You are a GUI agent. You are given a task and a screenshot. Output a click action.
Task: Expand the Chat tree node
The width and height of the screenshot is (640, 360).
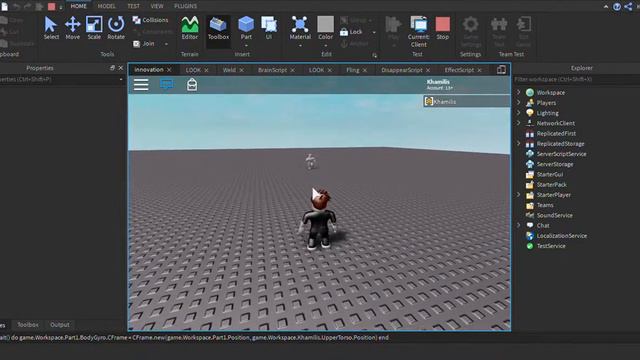519,225
